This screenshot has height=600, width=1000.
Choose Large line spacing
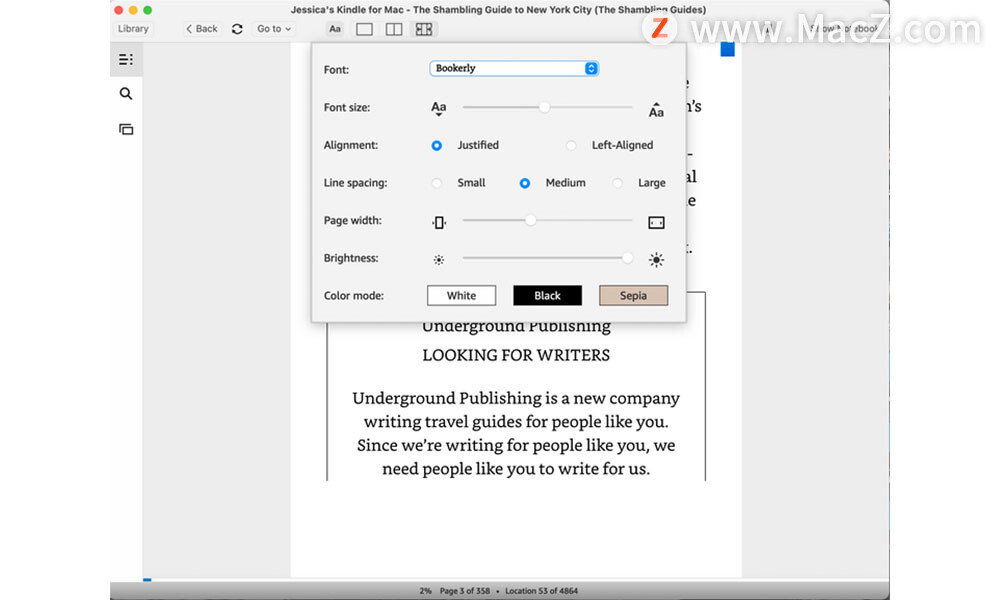click(617, 183)
